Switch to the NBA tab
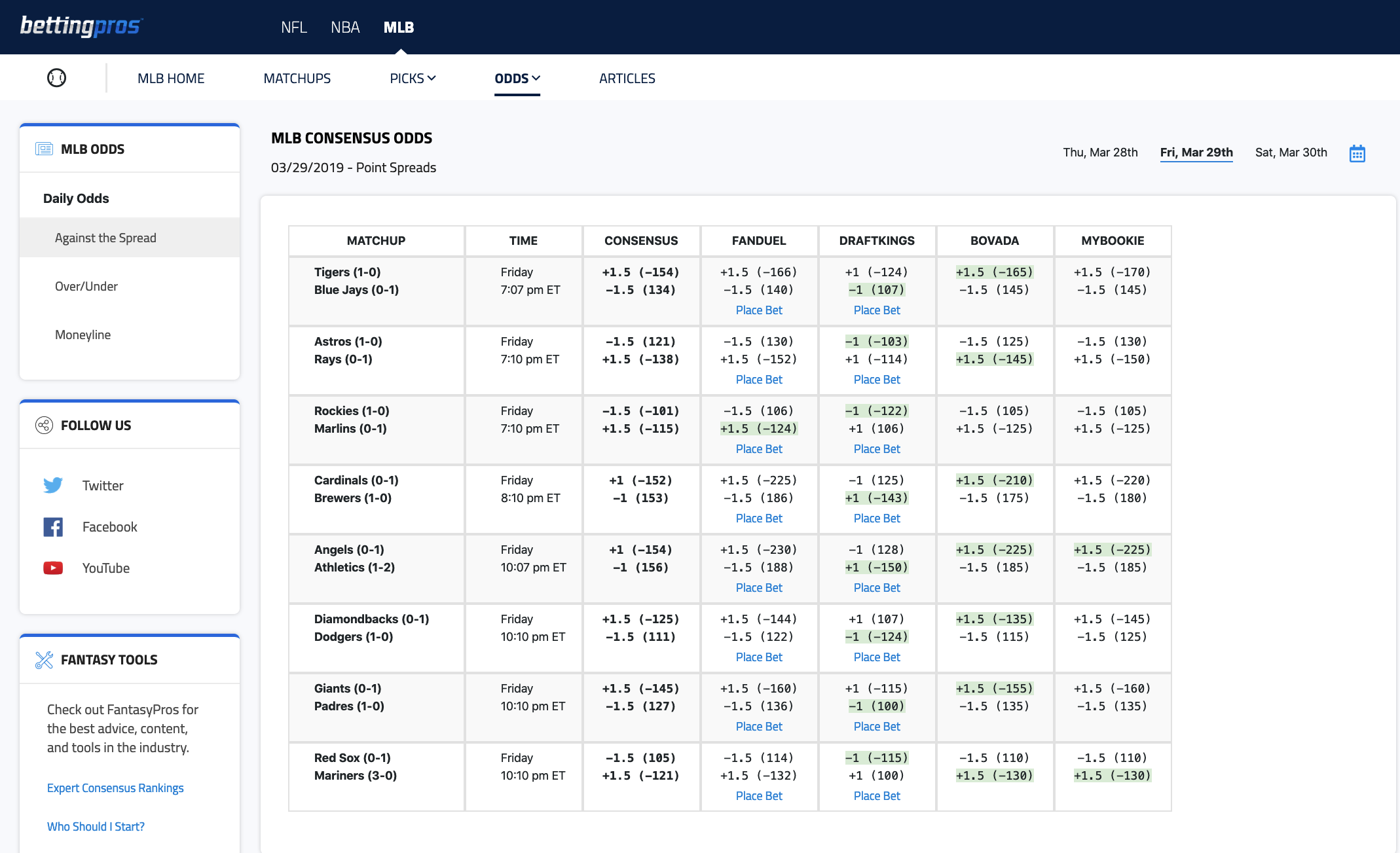Screen dimensions: 1400x853 point(345,27)
